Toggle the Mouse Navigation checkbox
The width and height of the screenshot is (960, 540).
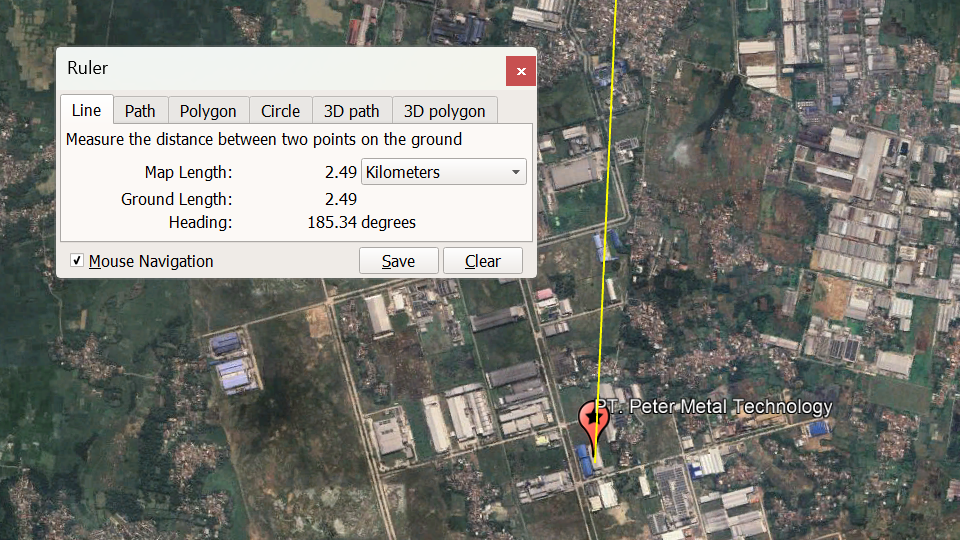[77, 261]
